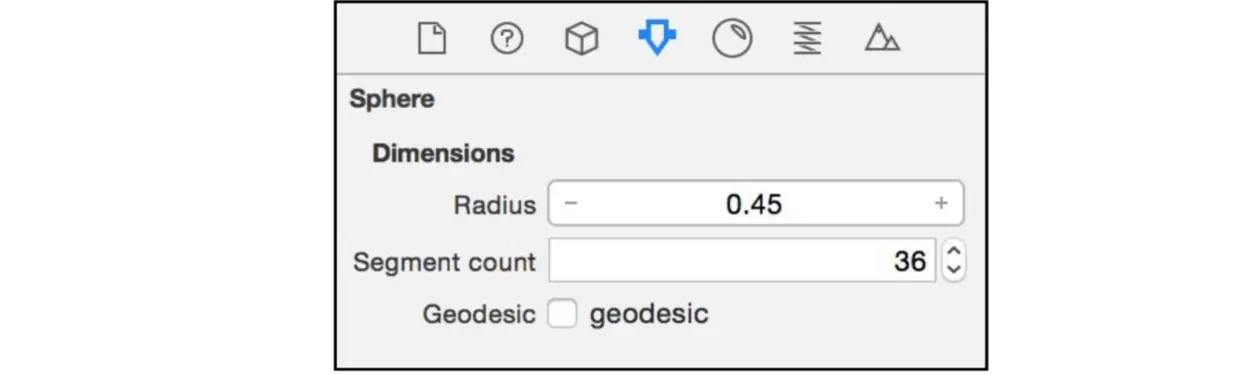Show the Quick Help question mark inspector
Screen dimensions: 1240x375
coord(507,40)
